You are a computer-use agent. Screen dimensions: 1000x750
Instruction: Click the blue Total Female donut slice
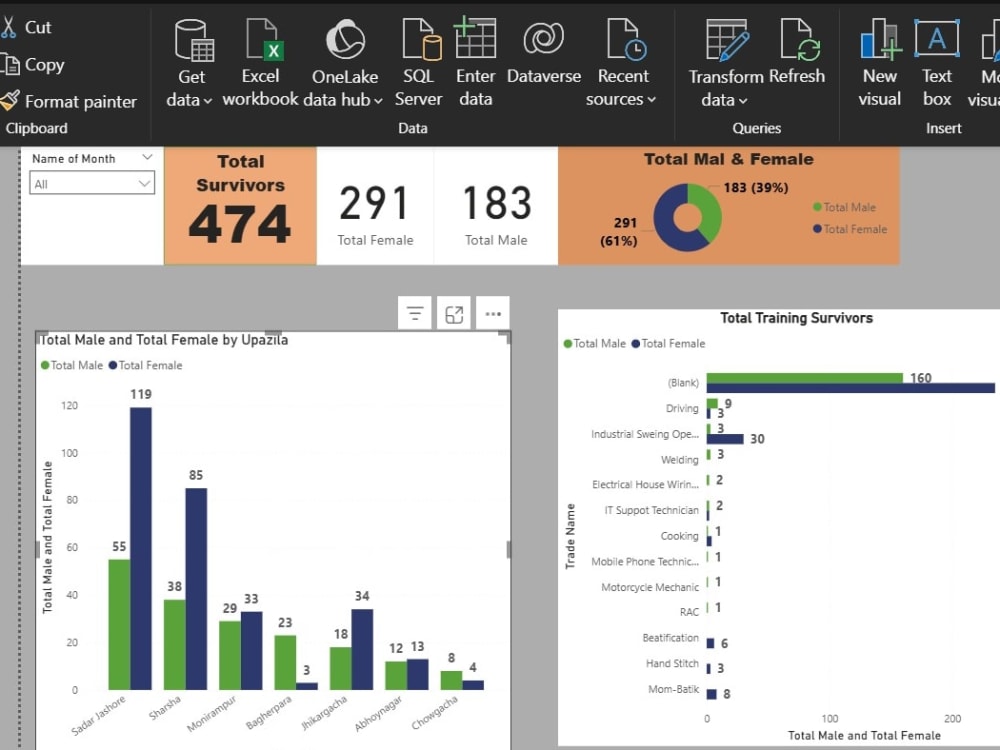click(x=665, y=220)
